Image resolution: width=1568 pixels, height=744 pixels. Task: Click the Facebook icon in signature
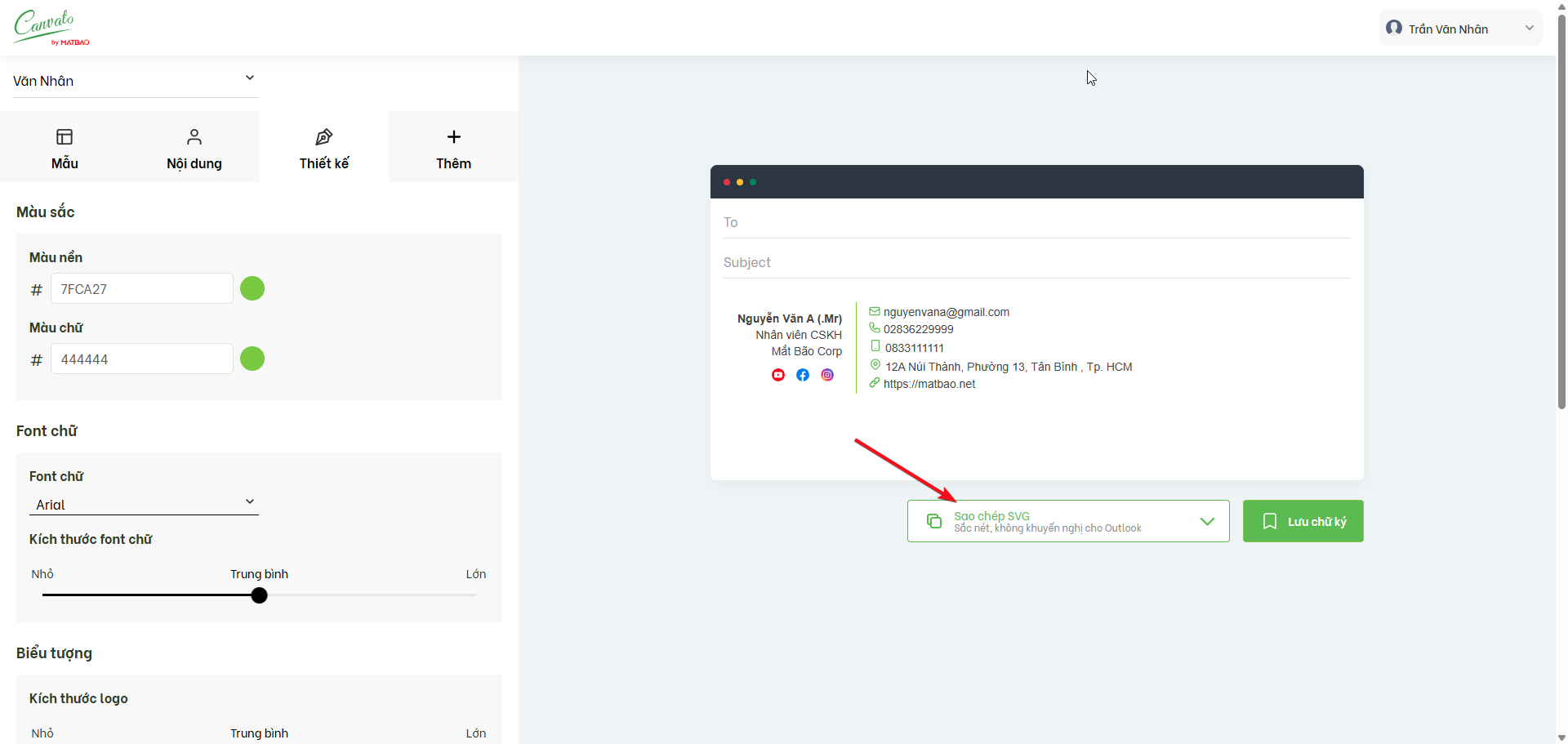point(803,375)
